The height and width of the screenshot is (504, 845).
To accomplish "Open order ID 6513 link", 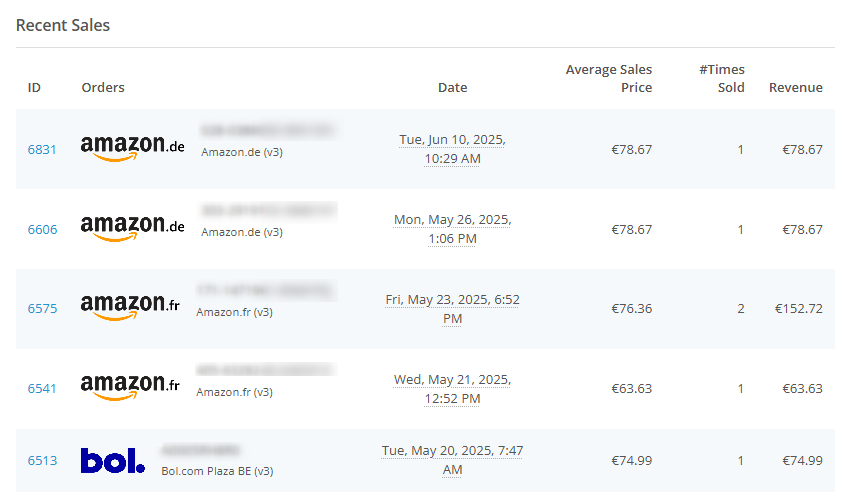I will coord(42,460).
